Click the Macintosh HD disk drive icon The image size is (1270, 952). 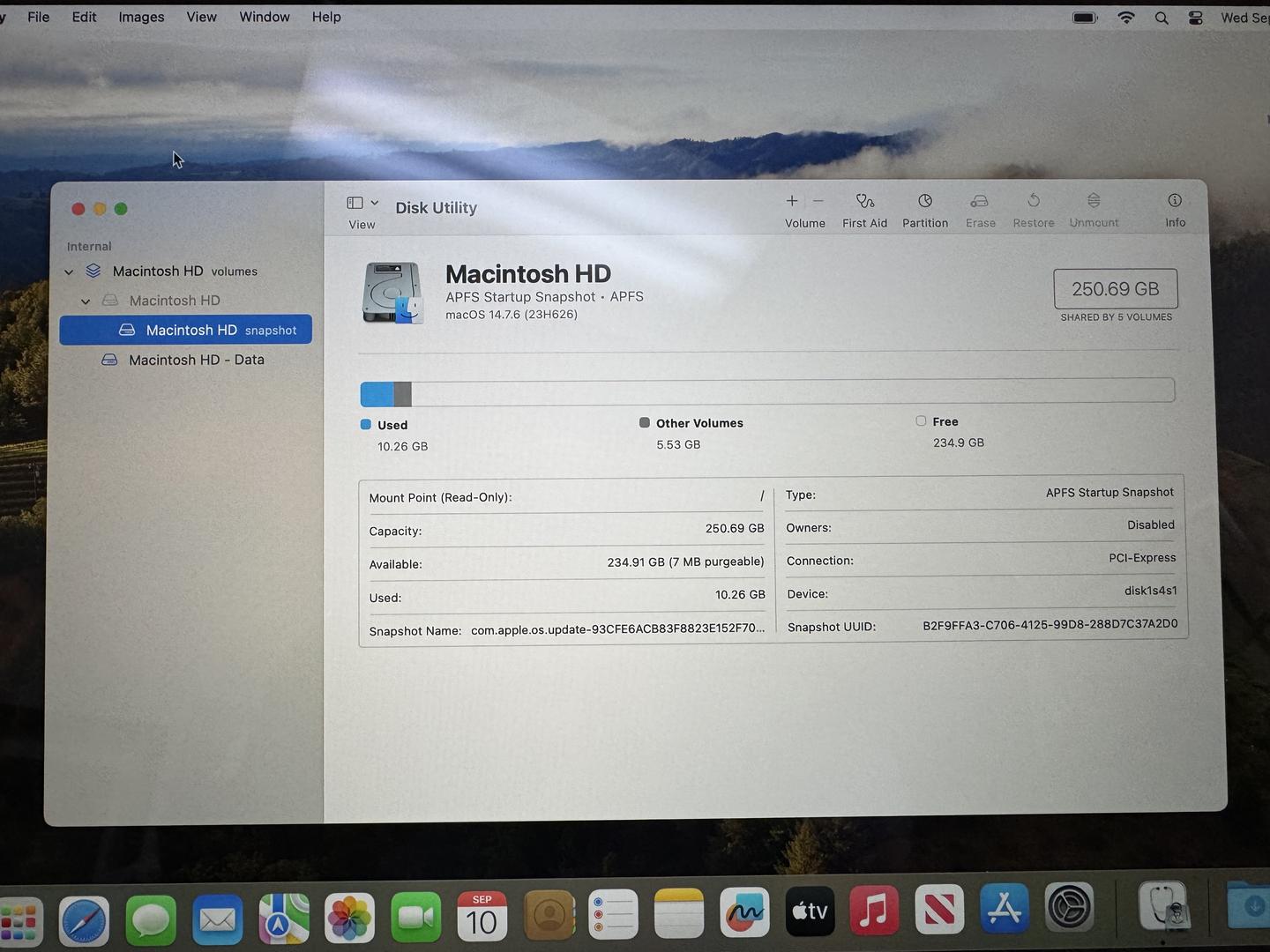[x=392, y=293]
